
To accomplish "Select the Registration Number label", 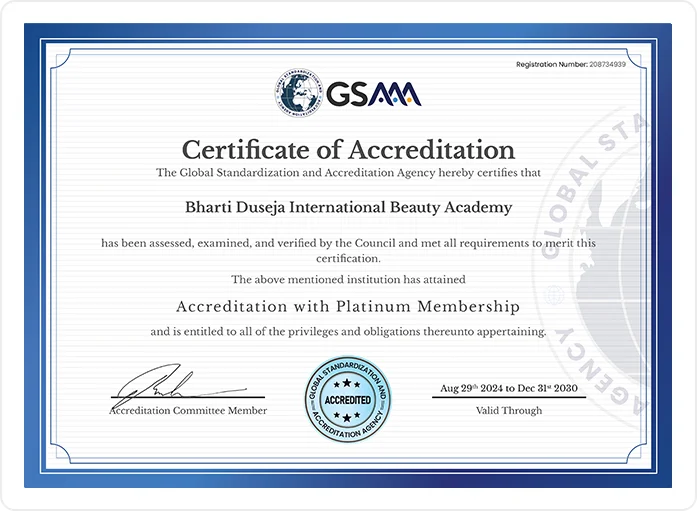I will coord(552,64).
